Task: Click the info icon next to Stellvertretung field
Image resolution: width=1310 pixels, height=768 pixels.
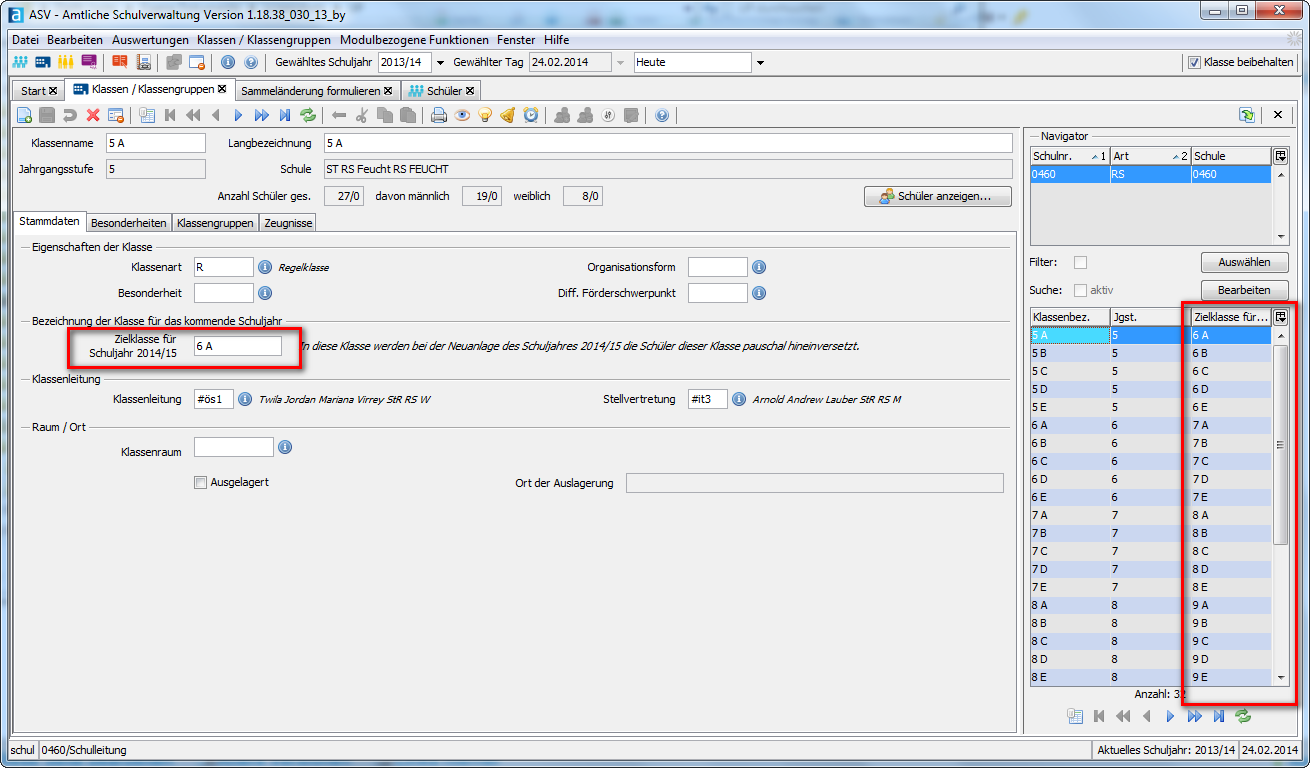Action: click(x=739, y=399)
